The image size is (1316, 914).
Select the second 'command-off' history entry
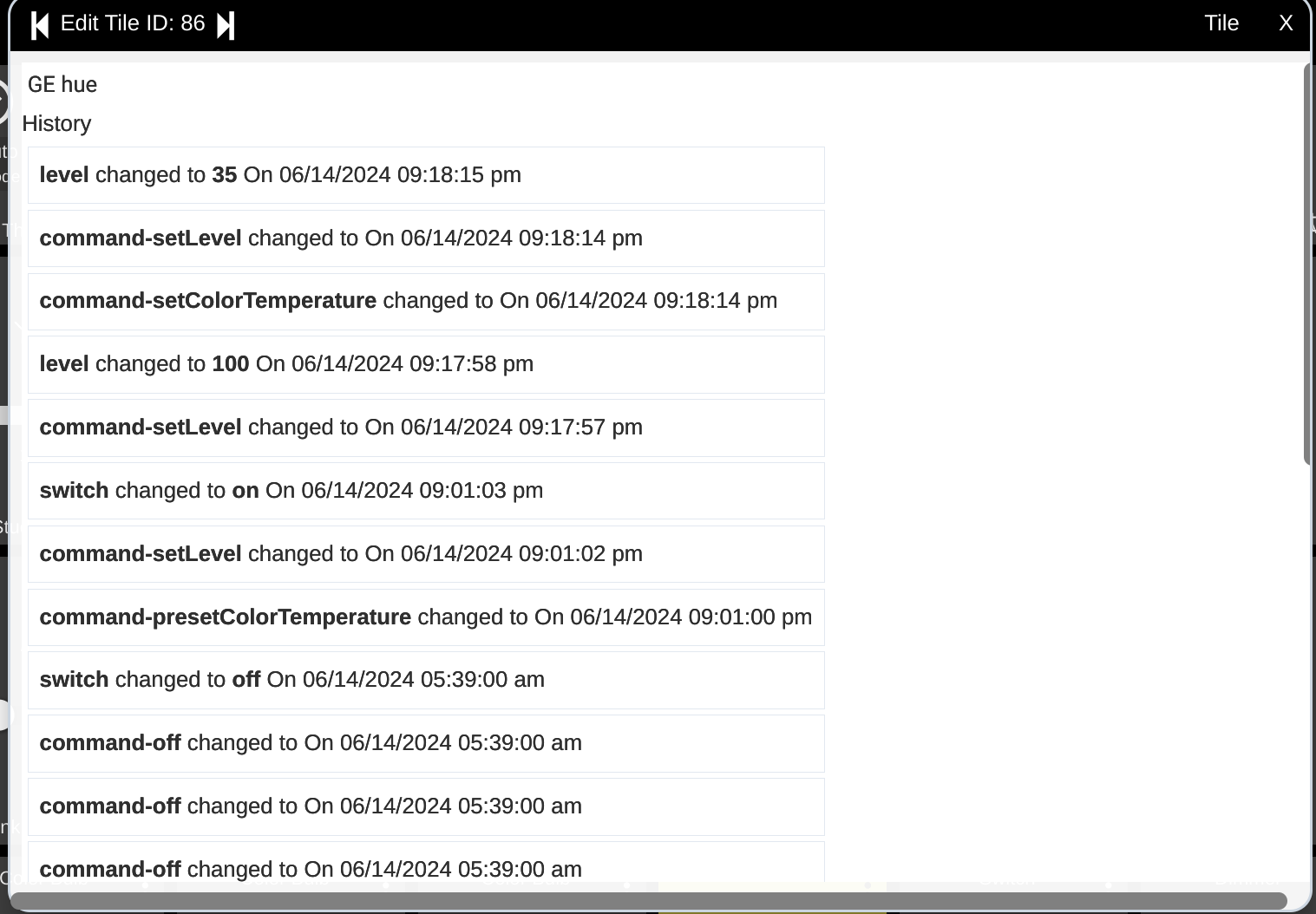[x=425, y=806]
